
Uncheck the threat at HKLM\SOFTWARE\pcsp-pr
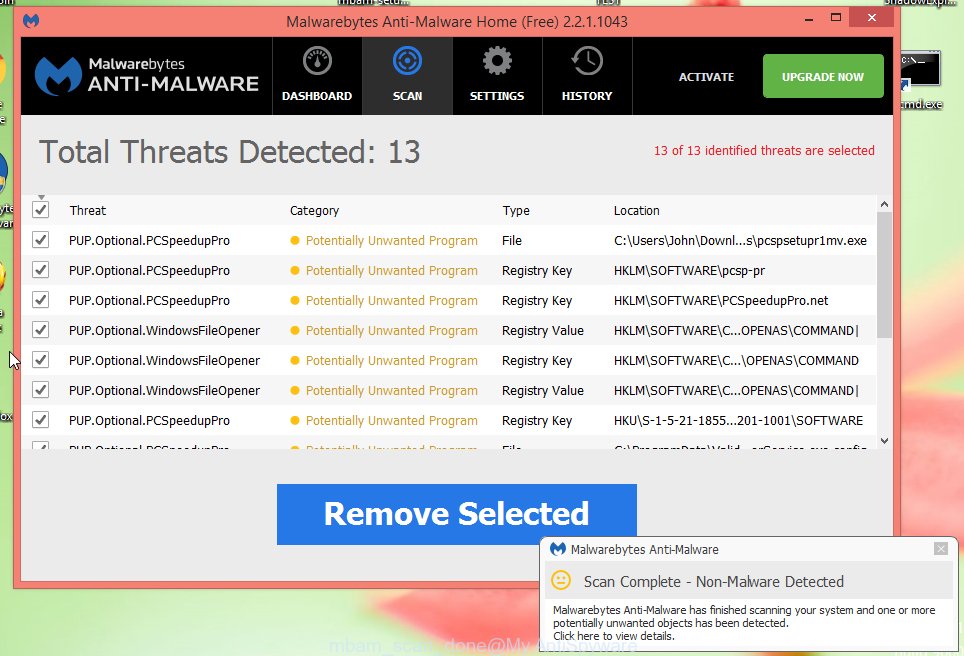click(x=41, y=270)
